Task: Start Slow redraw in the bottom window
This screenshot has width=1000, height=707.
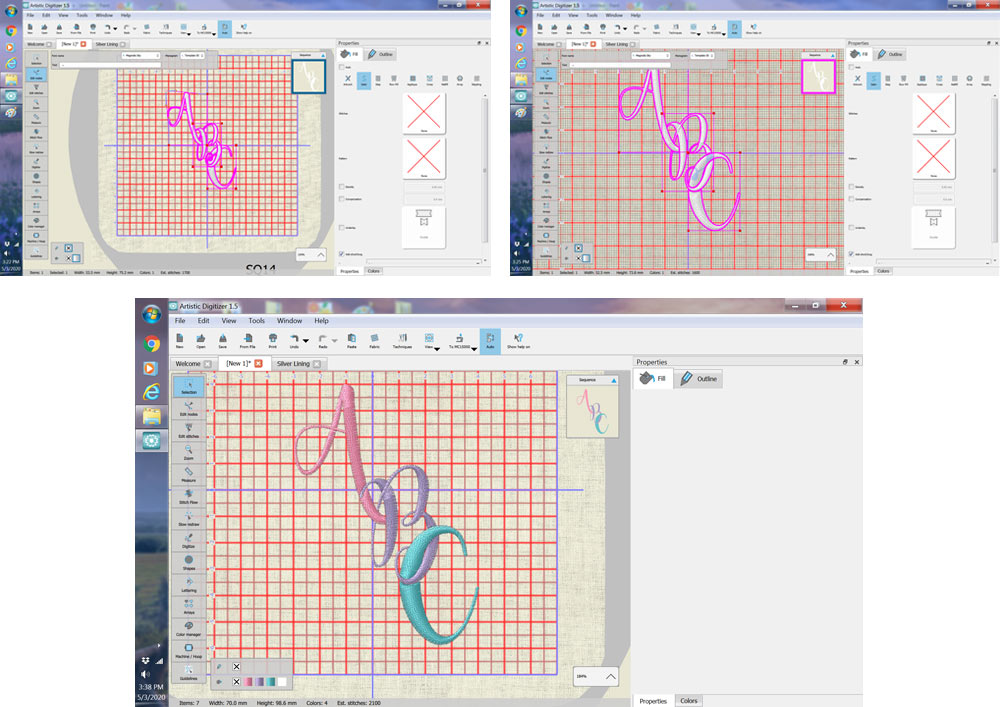Action: click(189, 516)
